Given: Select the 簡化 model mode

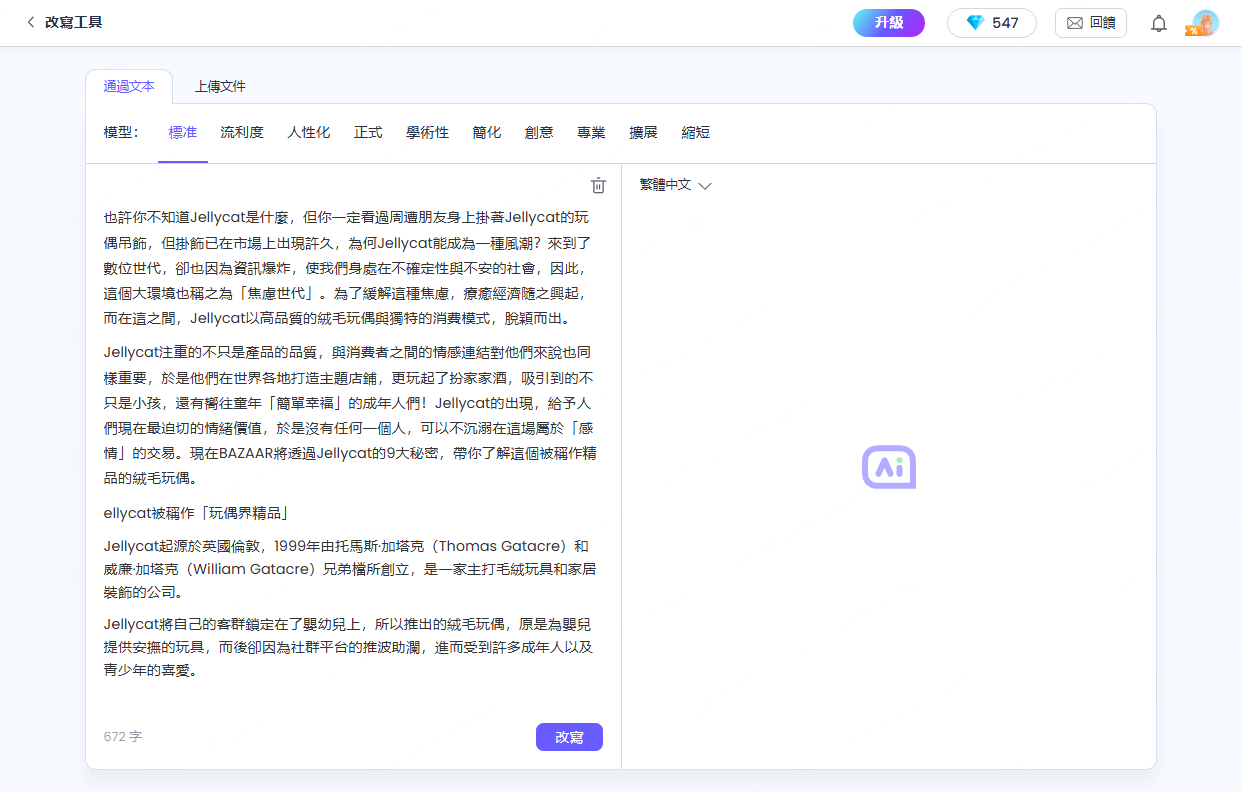Looking at the screenshot, I should pos(487,132).
